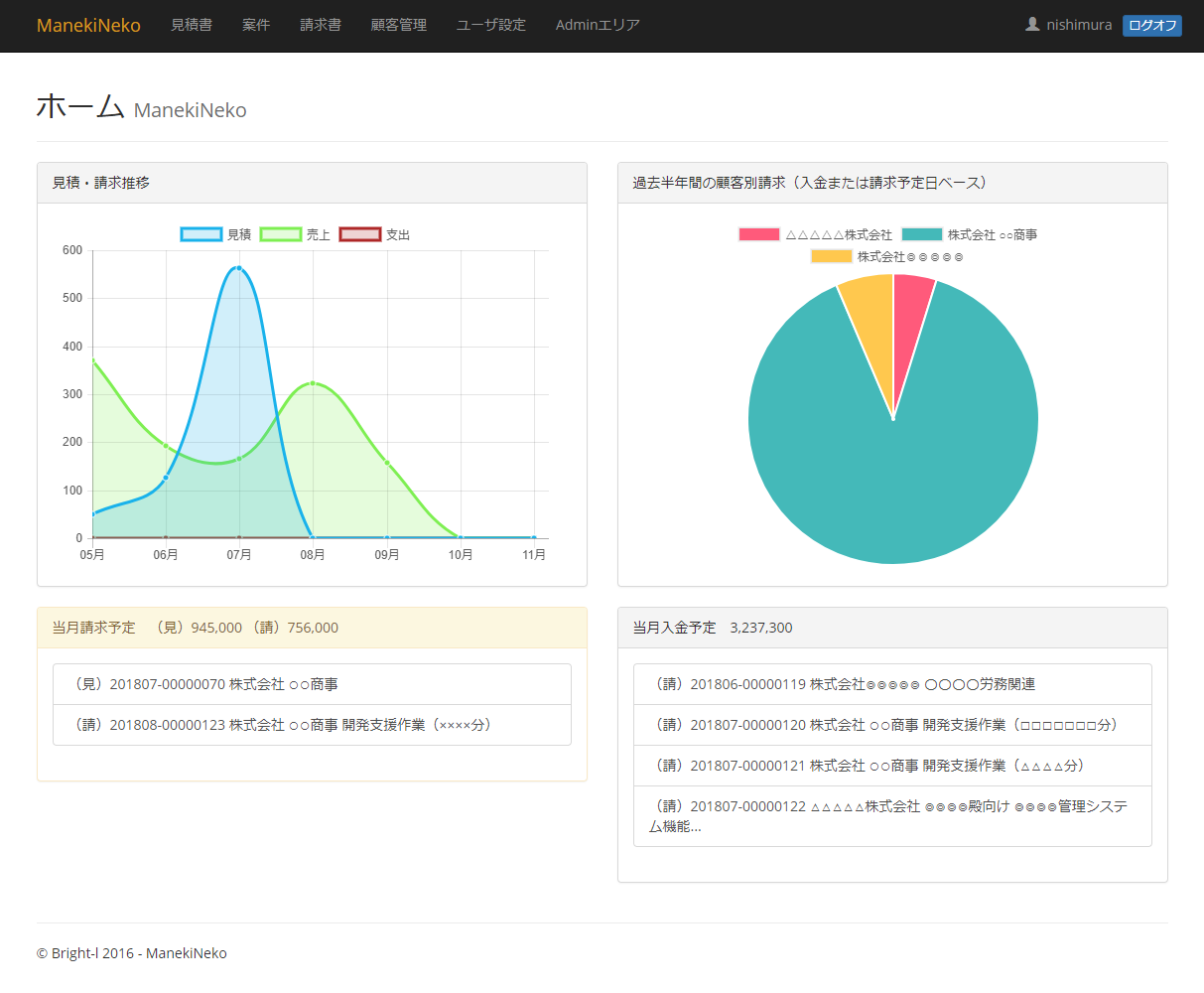Image resolution: width=1204 pixels, height=993 pixels.
Task: Open the Adminエリア menu
Action: [598, 25]
